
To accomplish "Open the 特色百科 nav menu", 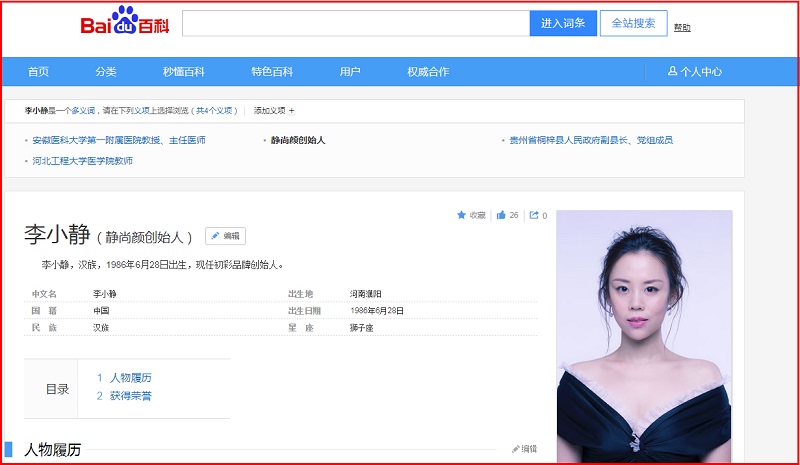I will point(272,72).
